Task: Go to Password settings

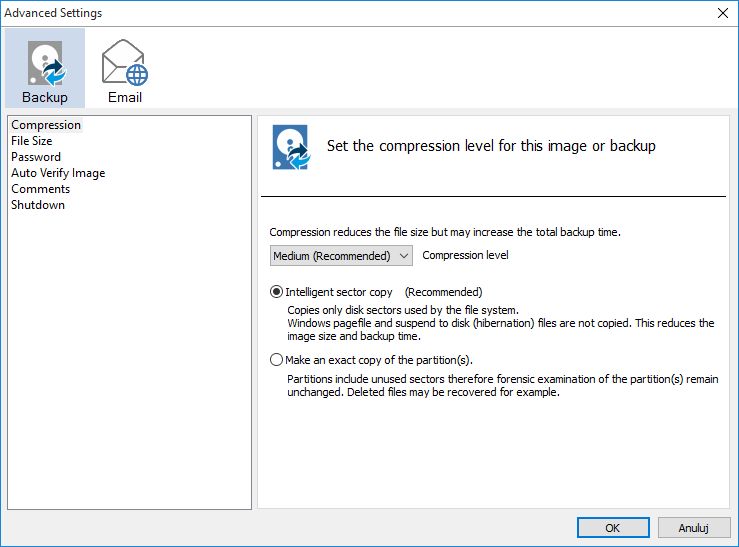Action: [36, 157]
